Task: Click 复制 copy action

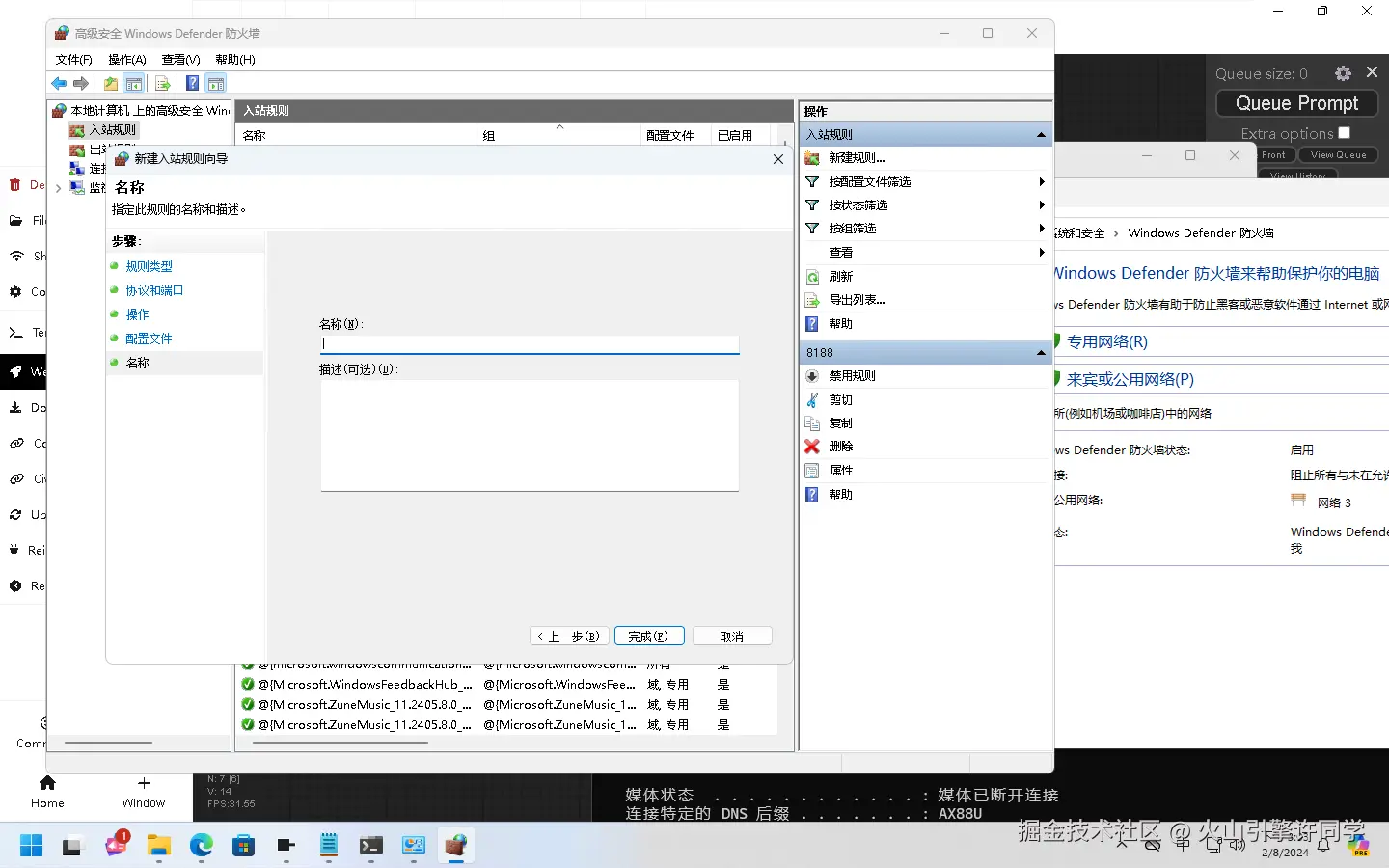Action: (x=841, y=423)
